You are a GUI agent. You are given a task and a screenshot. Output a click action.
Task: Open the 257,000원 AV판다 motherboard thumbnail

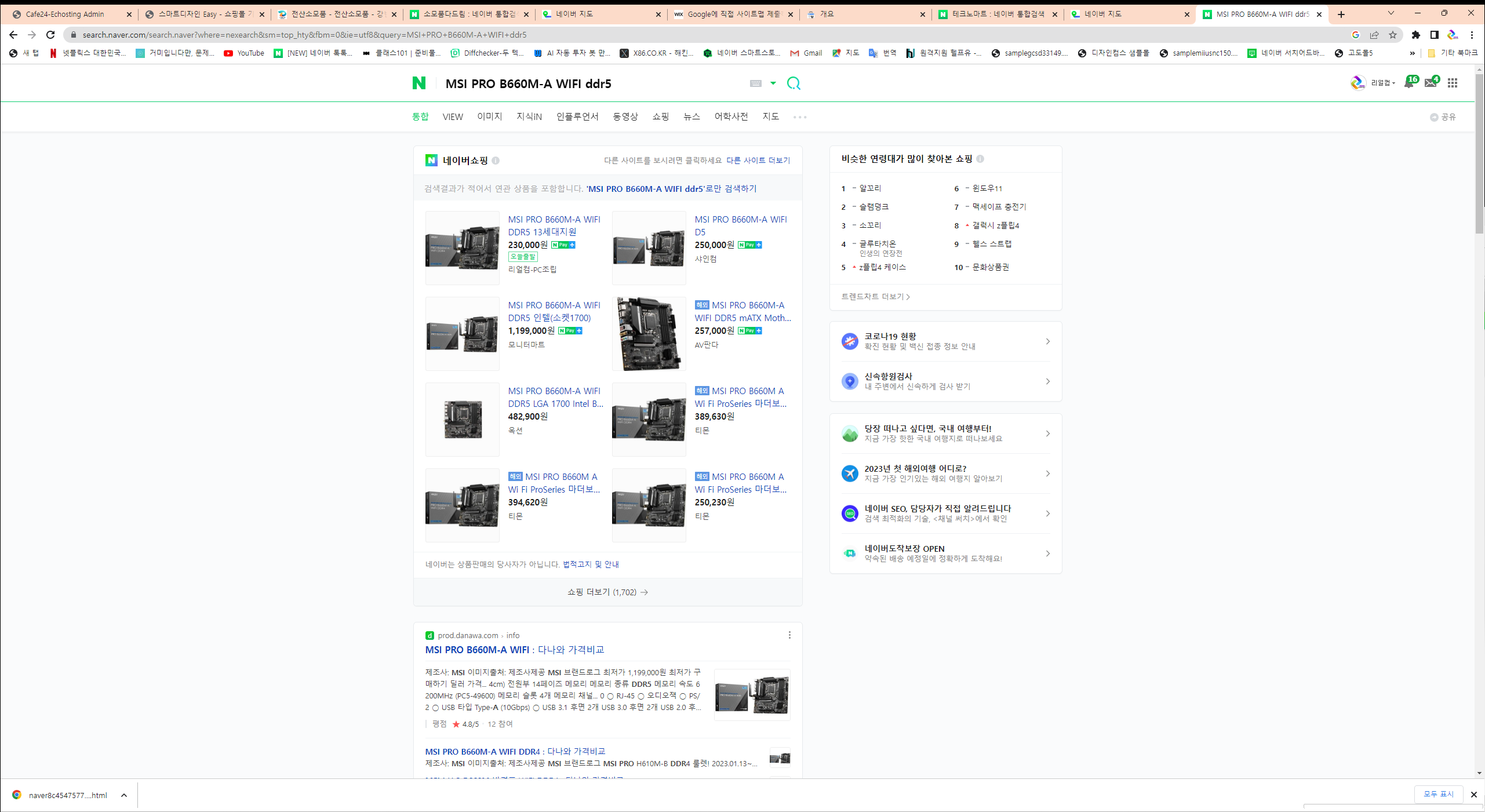coord(649,334)
